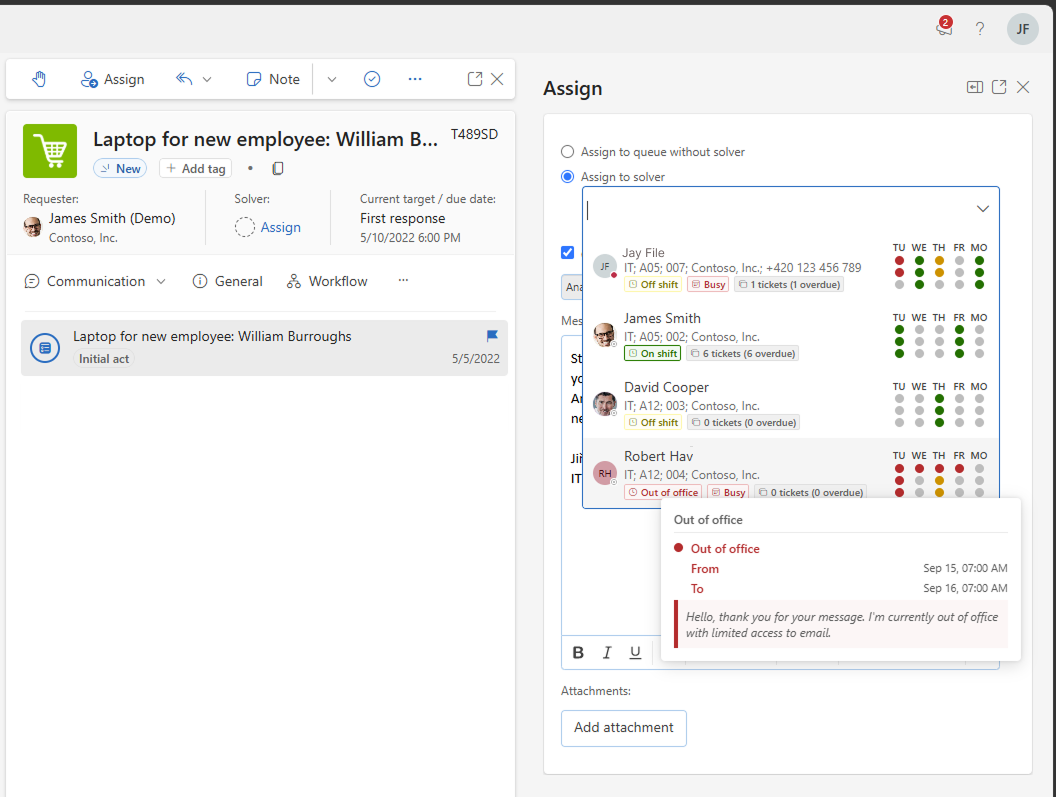Expand the Communication tab chevron
Viewport: 1056px width, 797px height.
coord(161,282)
